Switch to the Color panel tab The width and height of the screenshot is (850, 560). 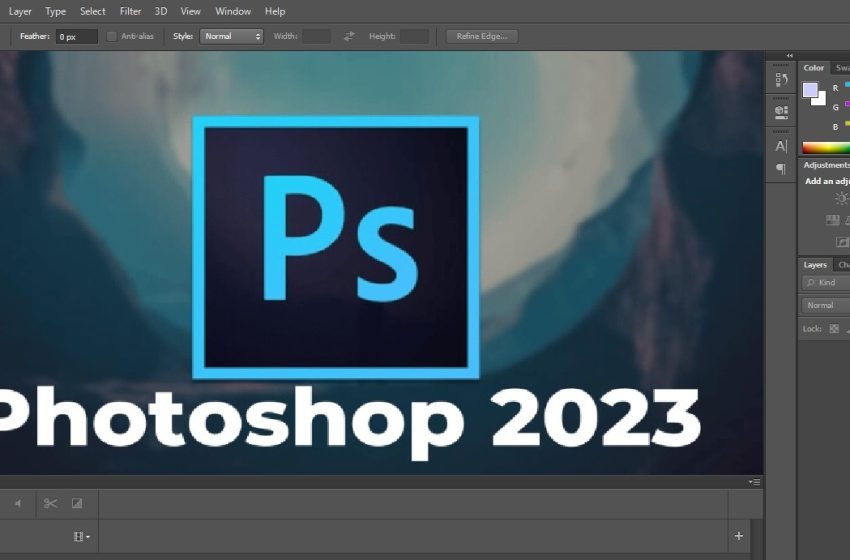[813, 68]
